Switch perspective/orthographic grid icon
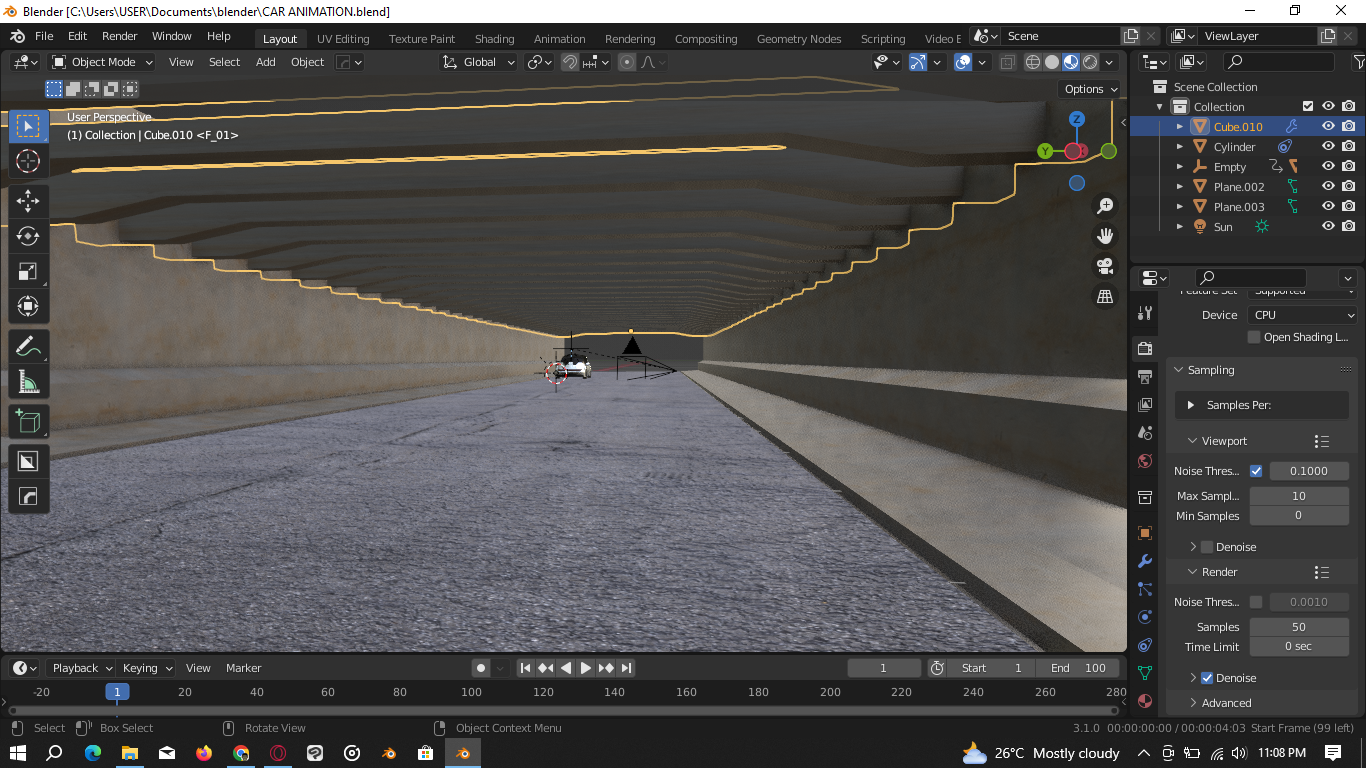This screenshot has width=1366, height=768. point(1105,296)
